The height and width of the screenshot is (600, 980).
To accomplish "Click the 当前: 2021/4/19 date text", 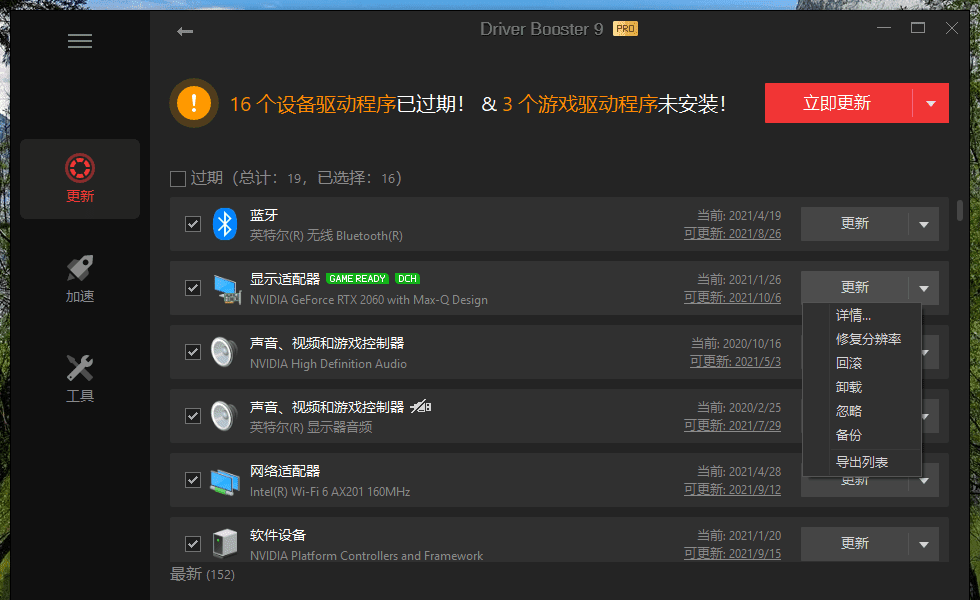I will (x=739, y=216).
